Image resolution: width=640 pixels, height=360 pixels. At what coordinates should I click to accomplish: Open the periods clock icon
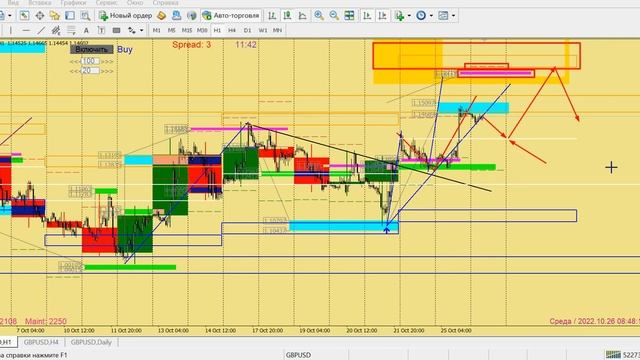(x=421, y=16)
